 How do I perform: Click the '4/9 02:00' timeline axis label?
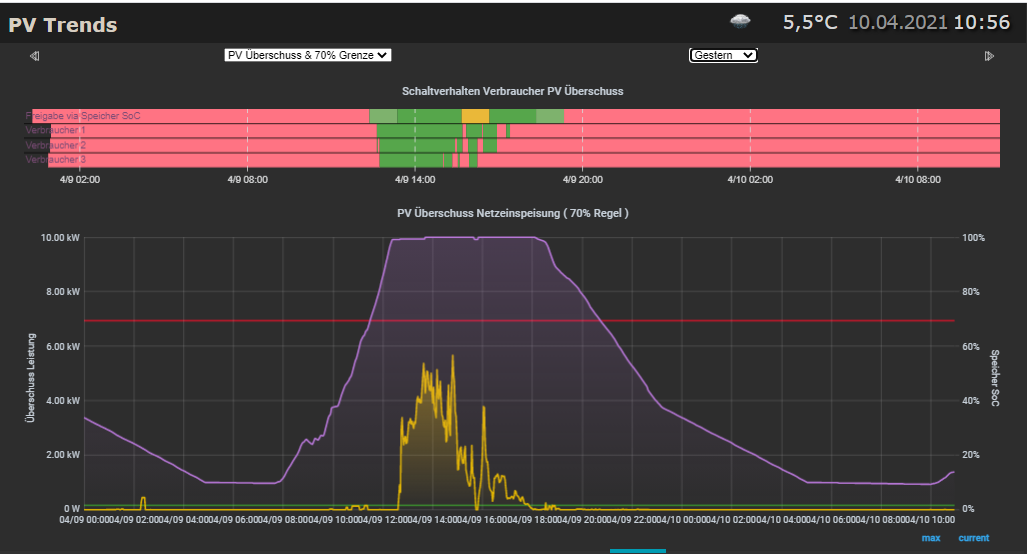[80, 179]
